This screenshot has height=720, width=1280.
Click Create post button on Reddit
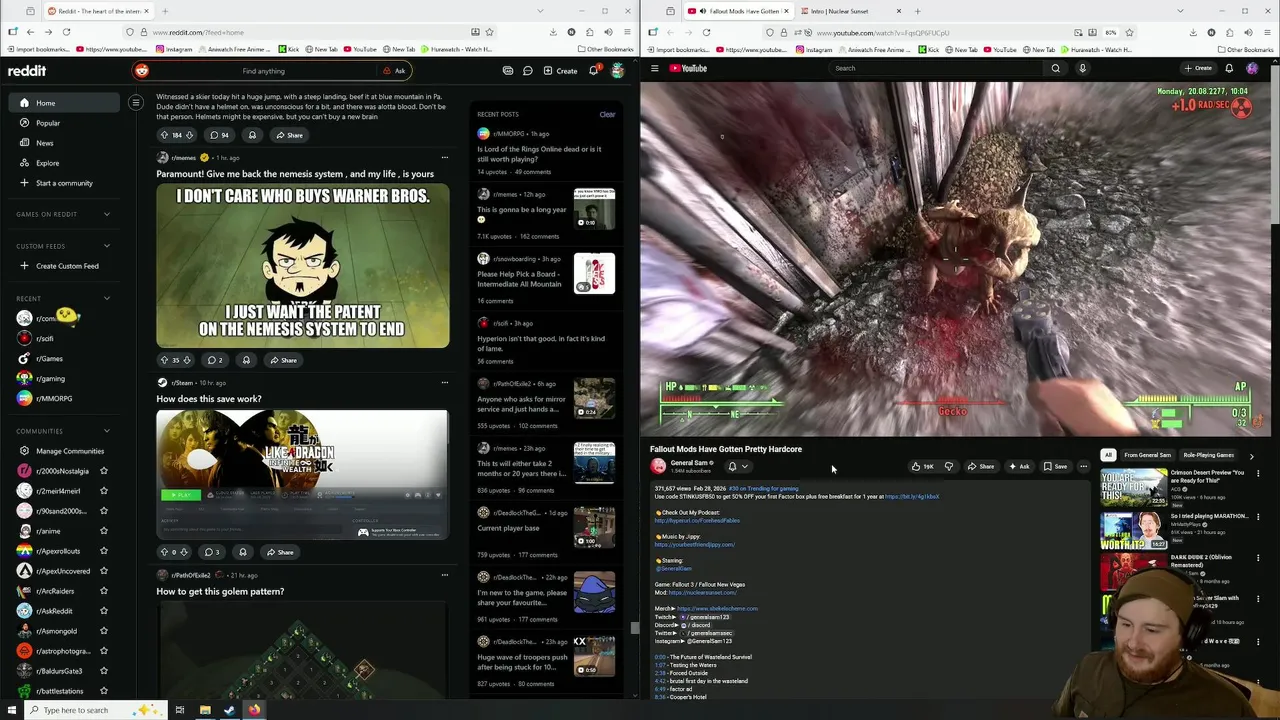click(560, 71)
